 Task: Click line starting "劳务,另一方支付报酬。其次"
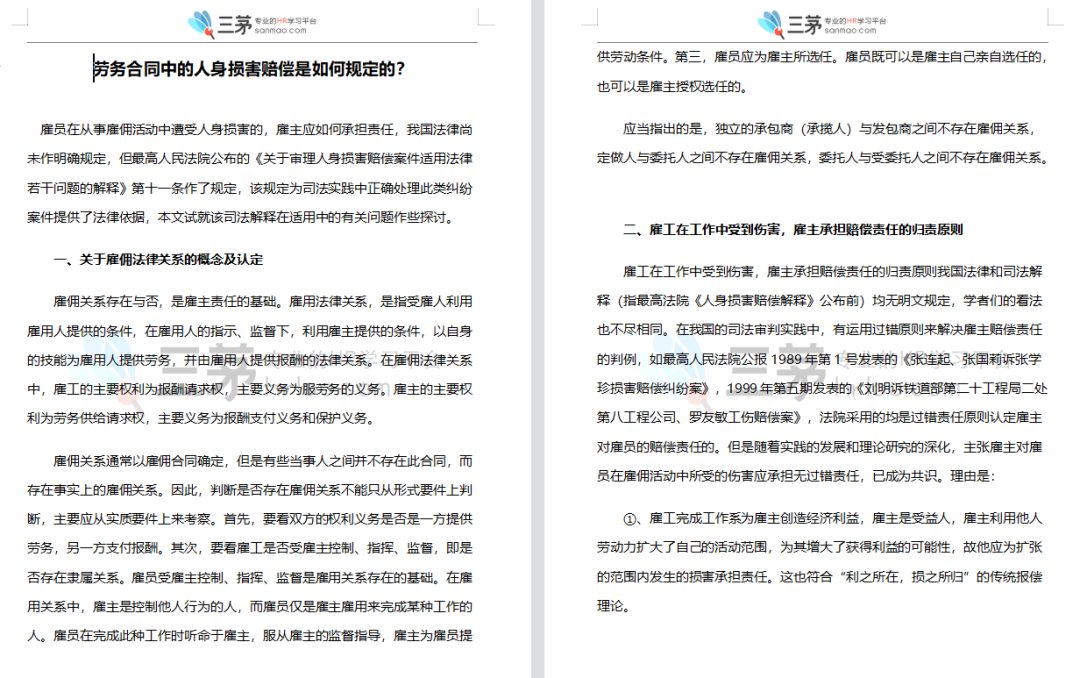click(250, 548)
